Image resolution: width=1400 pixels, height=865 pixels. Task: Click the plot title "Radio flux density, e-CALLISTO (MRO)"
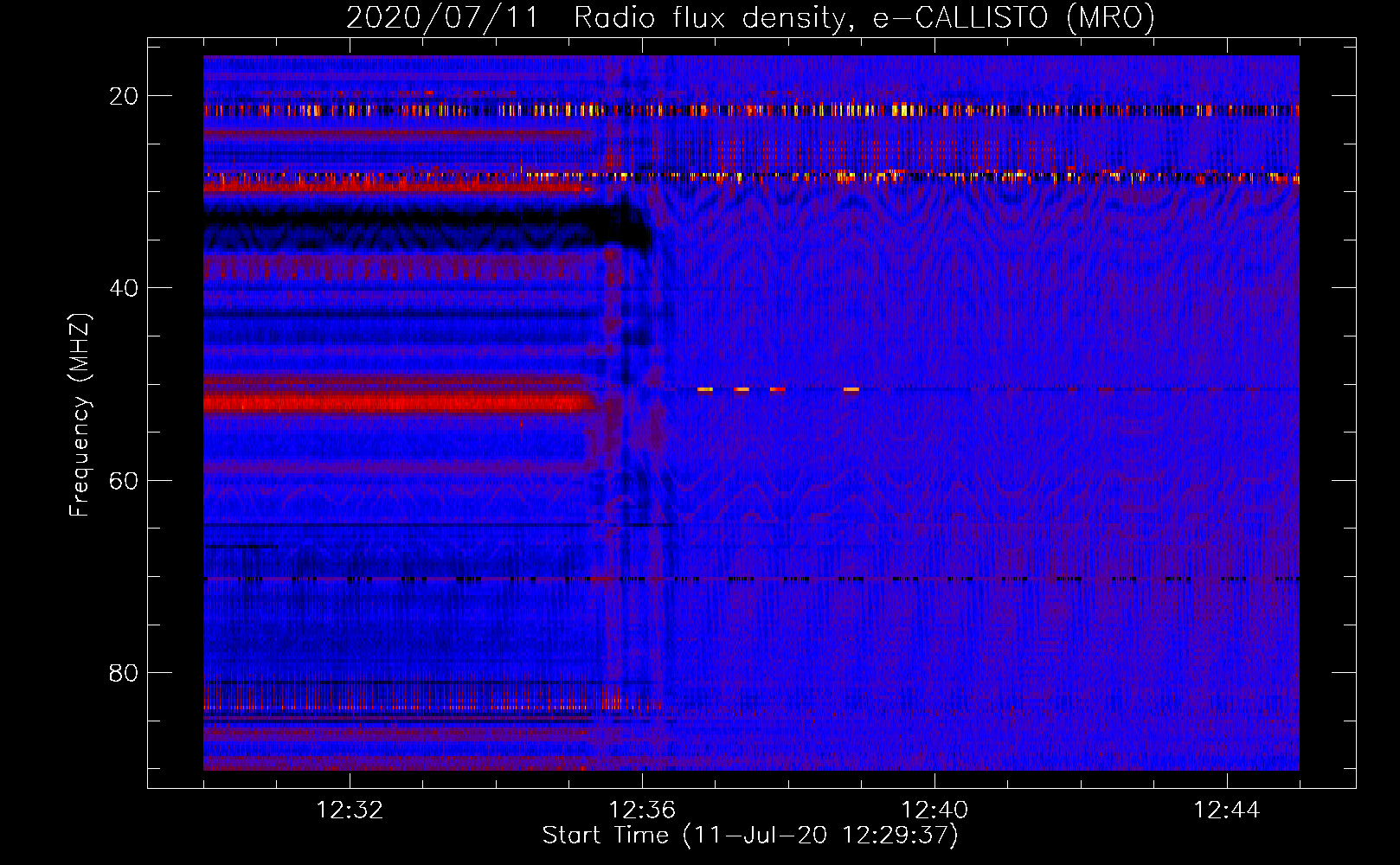click(x=864, y=17)
